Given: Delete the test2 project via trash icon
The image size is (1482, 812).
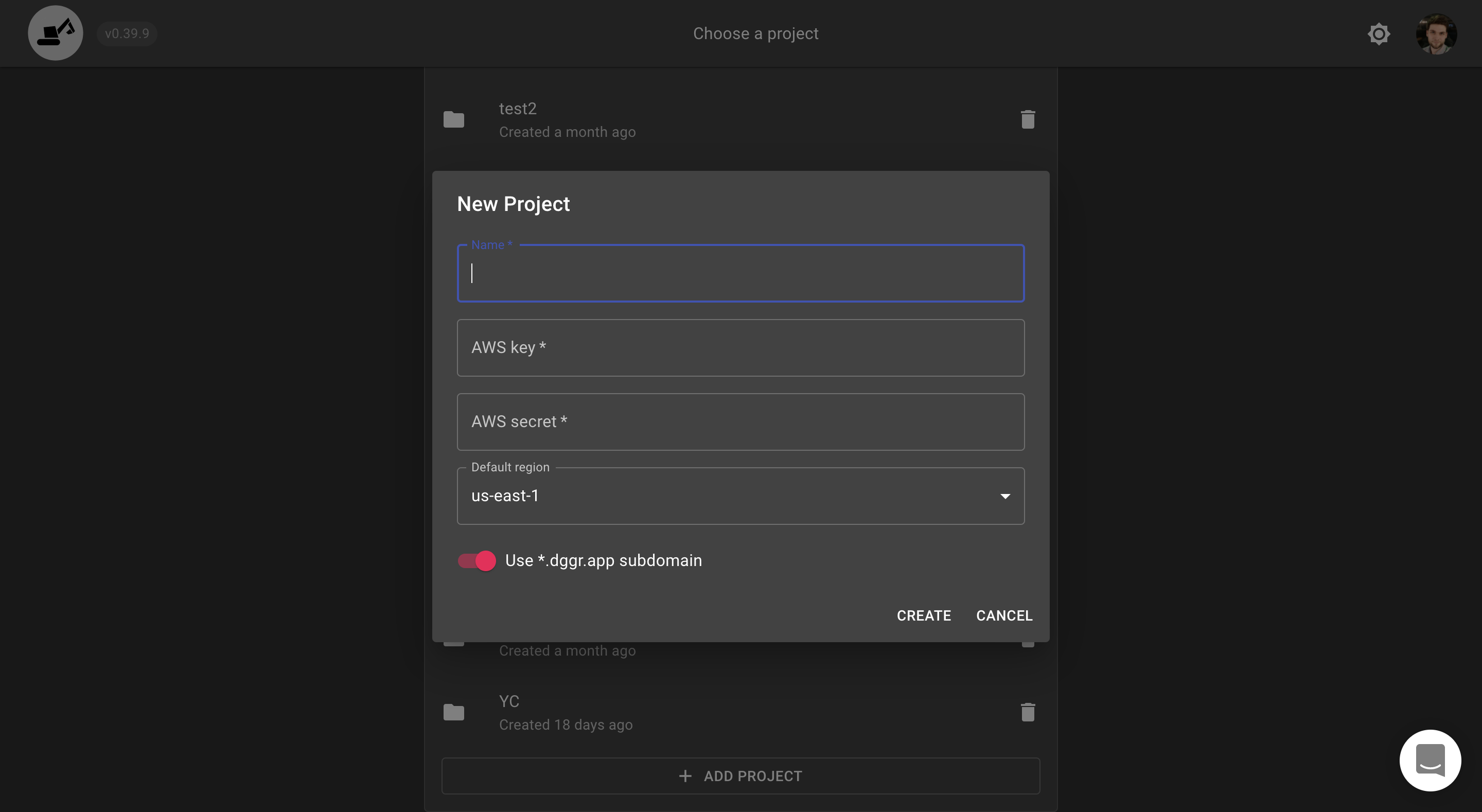Looking at the screenshot, I should 1028,120.
